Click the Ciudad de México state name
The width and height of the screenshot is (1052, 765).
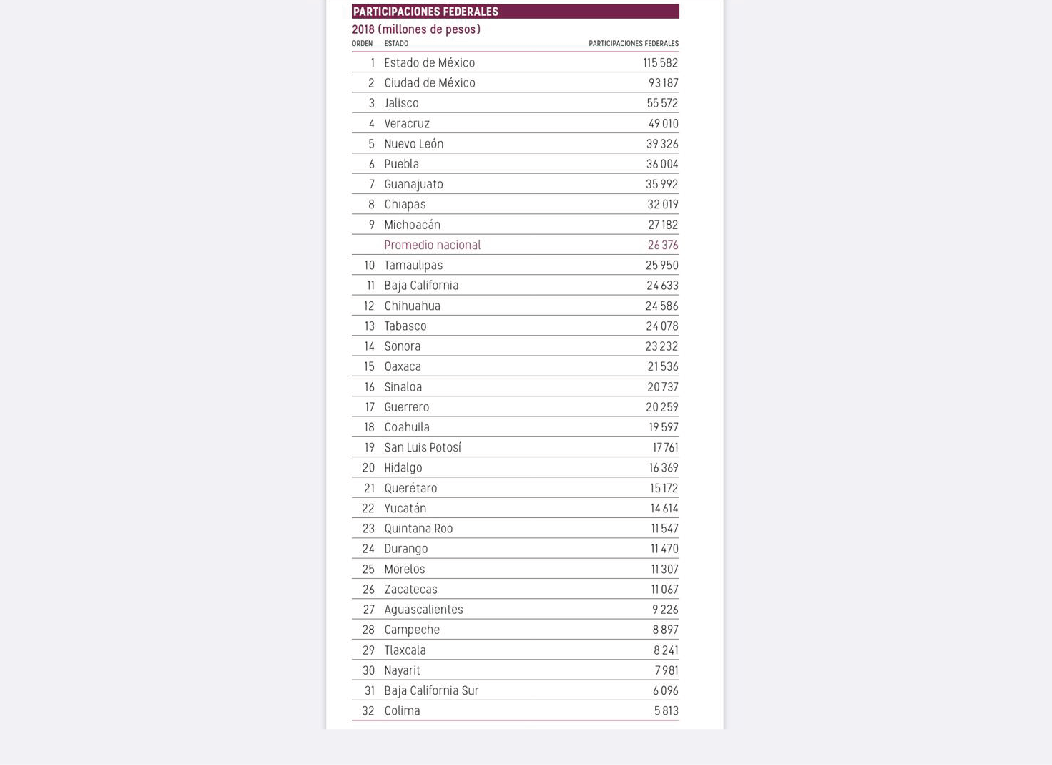click(x=429, y=83)
